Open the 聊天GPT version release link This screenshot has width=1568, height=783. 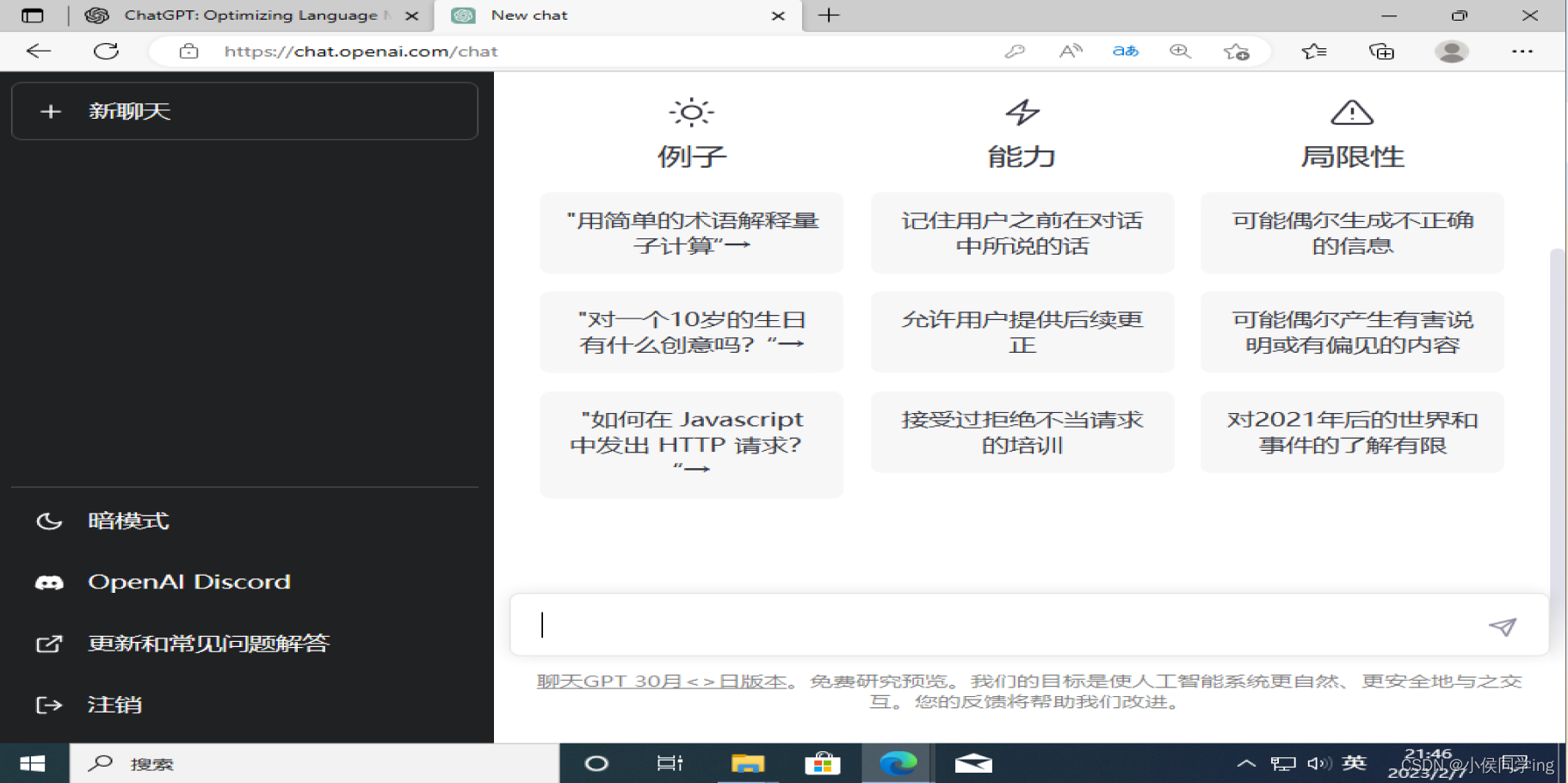pos(662,681)
